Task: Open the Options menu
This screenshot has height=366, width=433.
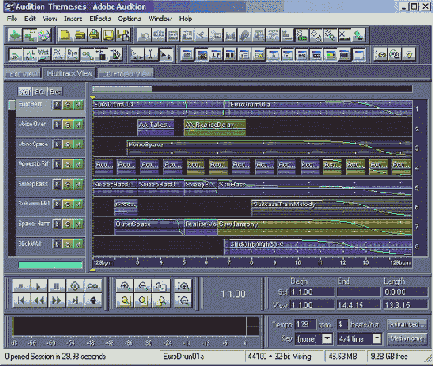Action: point(129,19)
